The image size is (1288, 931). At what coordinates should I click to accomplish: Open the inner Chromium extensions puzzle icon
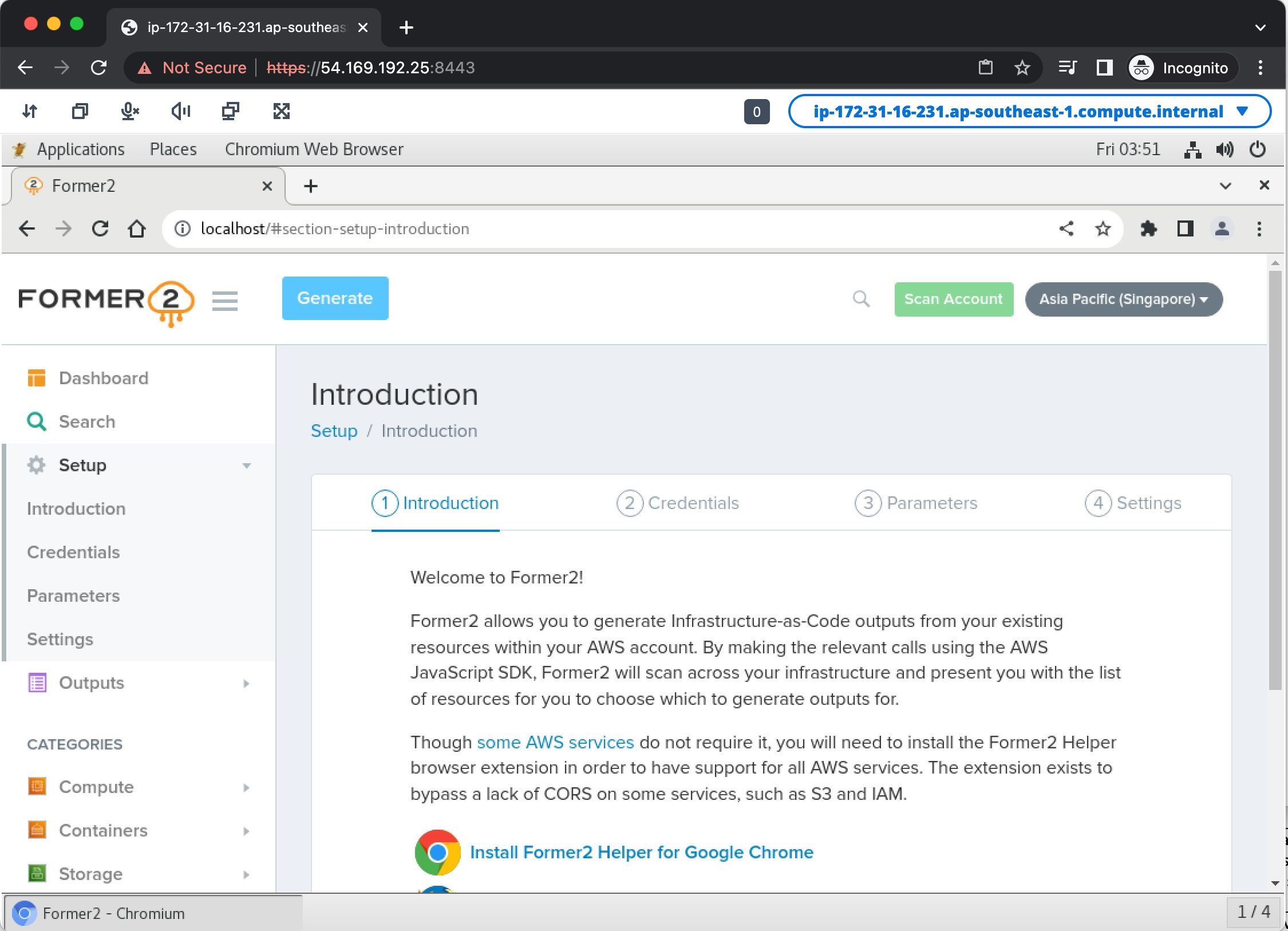click(x=1148, y=229)
